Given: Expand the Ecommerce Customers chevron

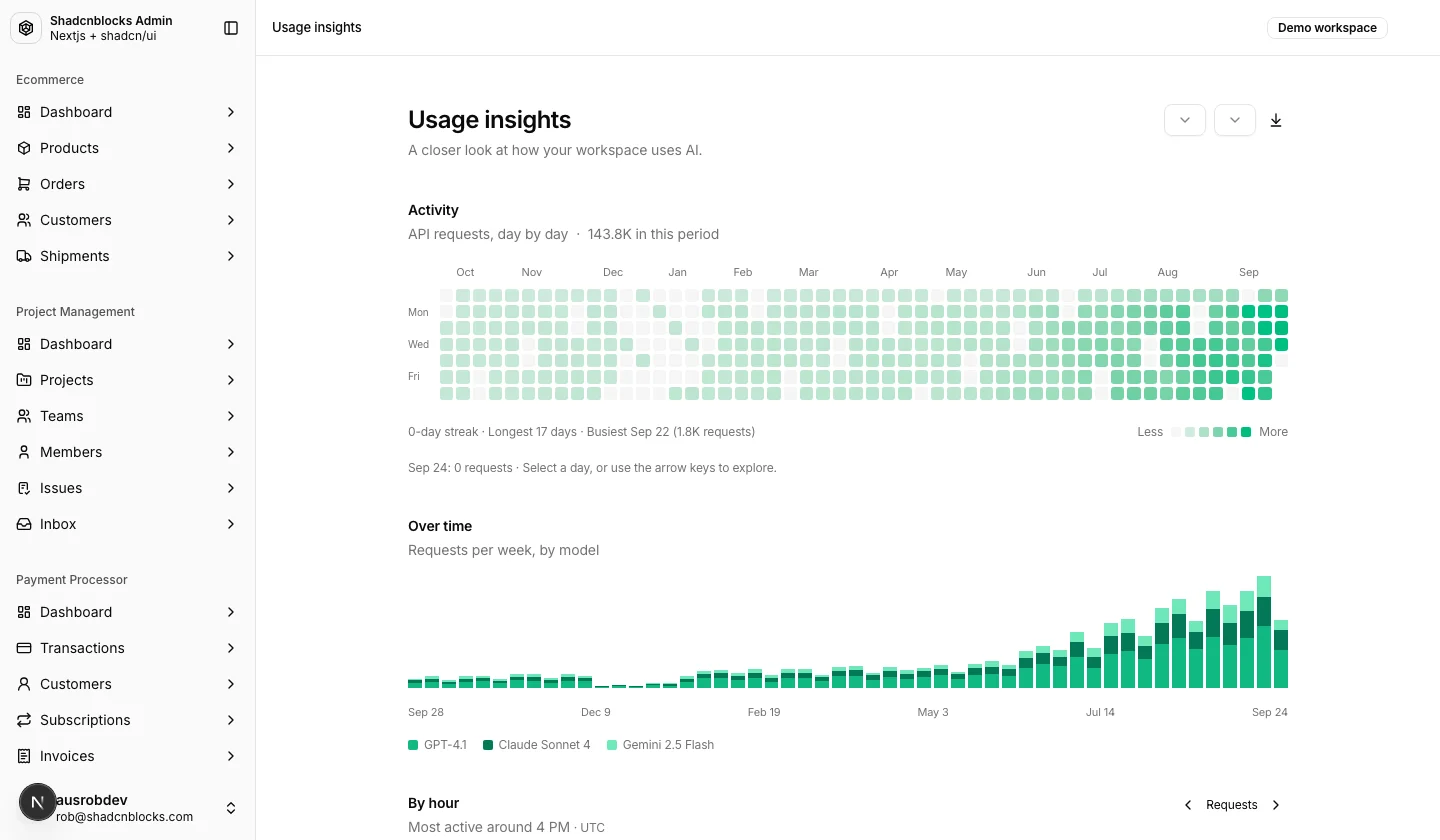Looking at the screenshot, I should coord(231,220).
